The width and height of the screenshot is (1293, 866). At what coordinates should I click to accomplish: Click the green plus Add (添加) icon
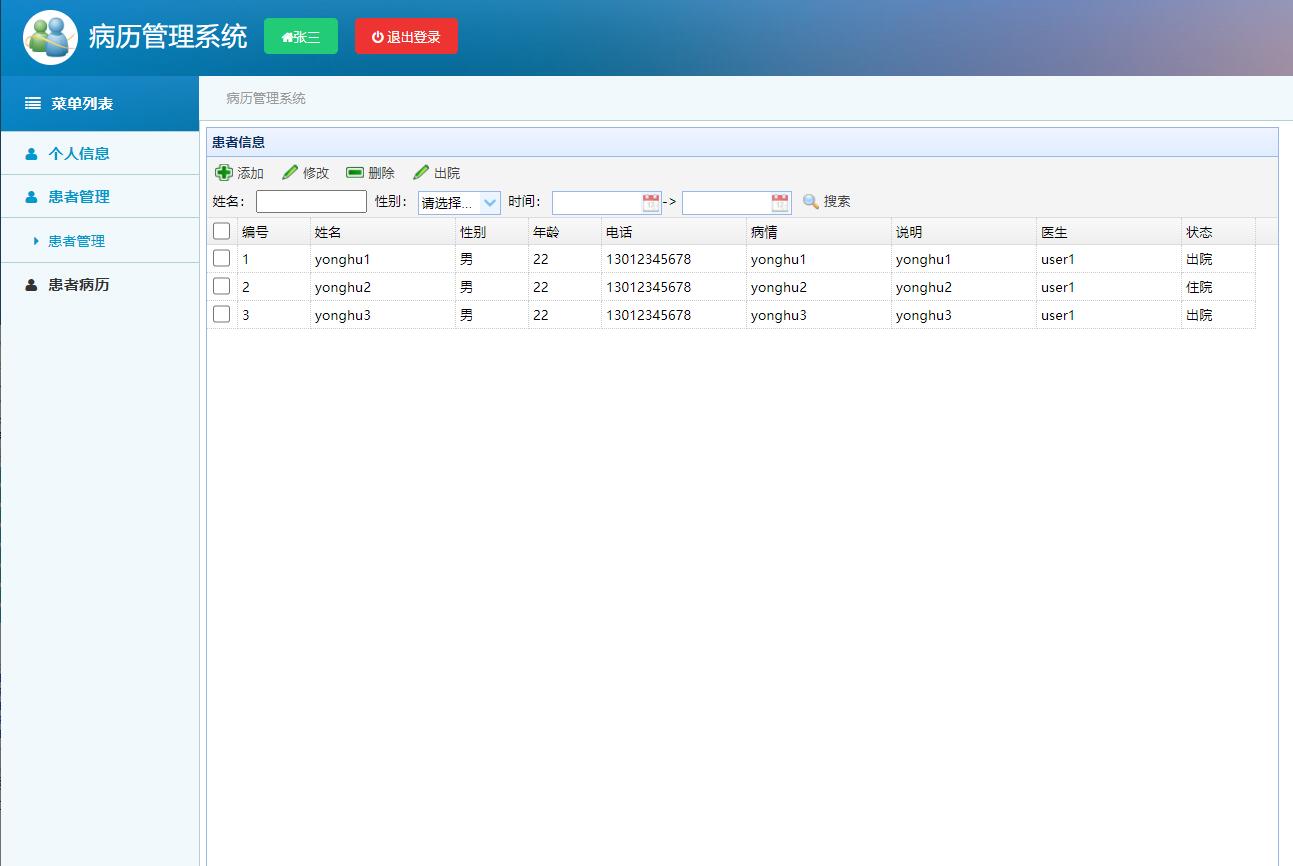224,173
